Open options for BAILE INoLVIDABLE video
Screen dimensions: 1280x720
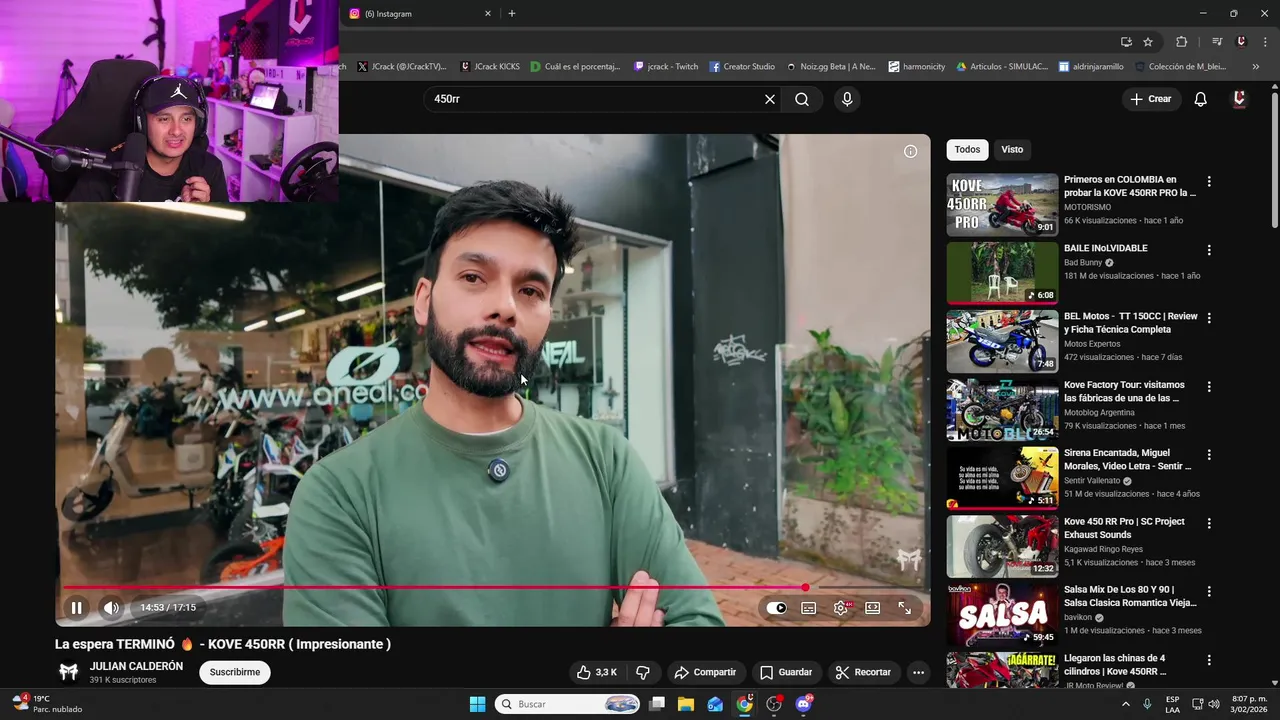(x=1209, y=250)
